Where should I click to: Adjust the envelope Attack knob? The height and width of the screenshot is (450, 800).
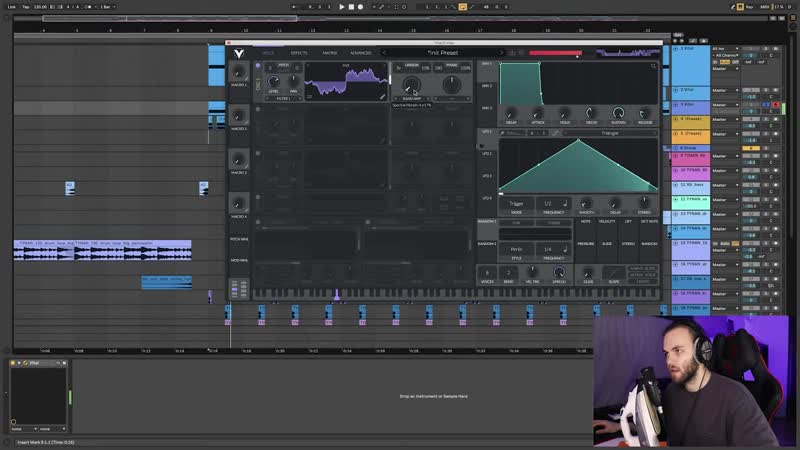point(538,113)
